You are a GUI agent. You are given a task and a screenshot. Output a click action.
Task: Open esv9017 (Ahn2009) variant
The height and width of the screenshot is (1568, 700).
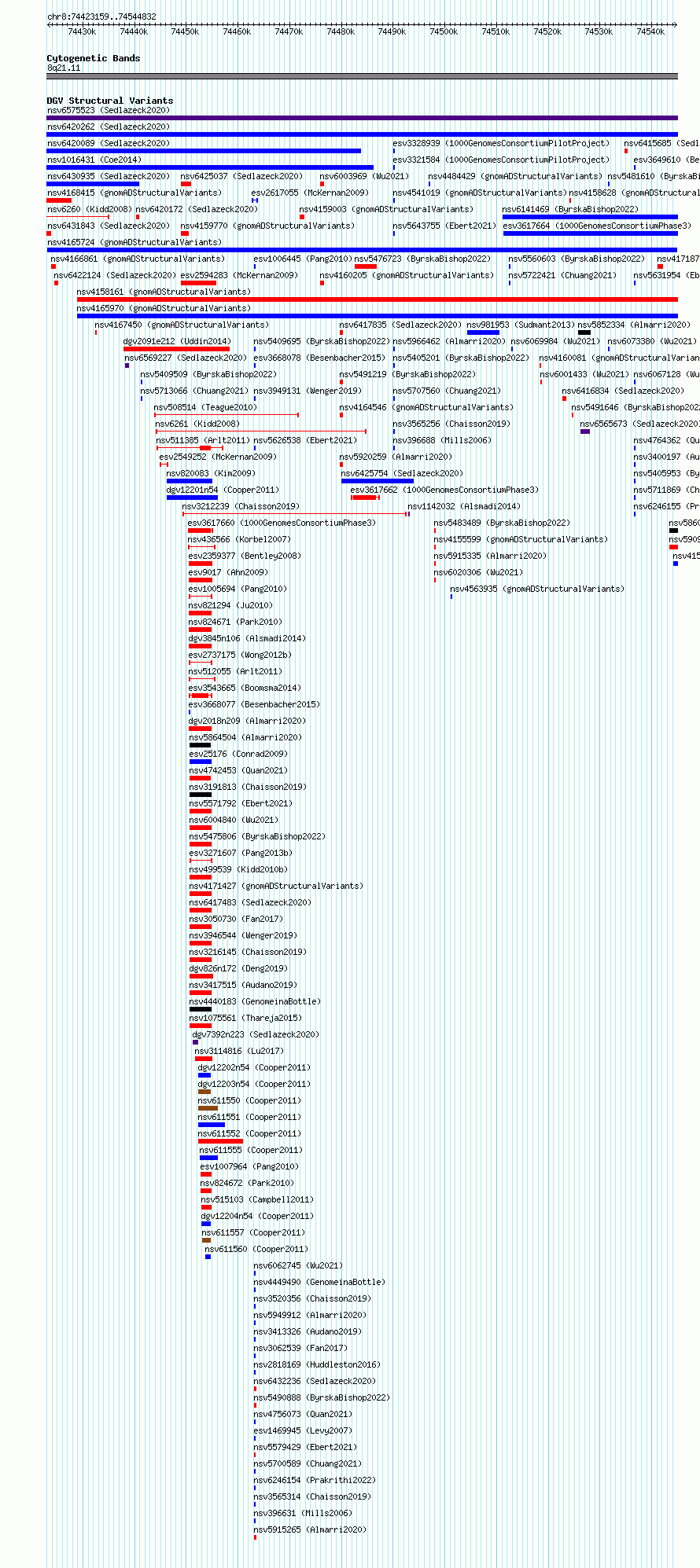pos(228,572)
